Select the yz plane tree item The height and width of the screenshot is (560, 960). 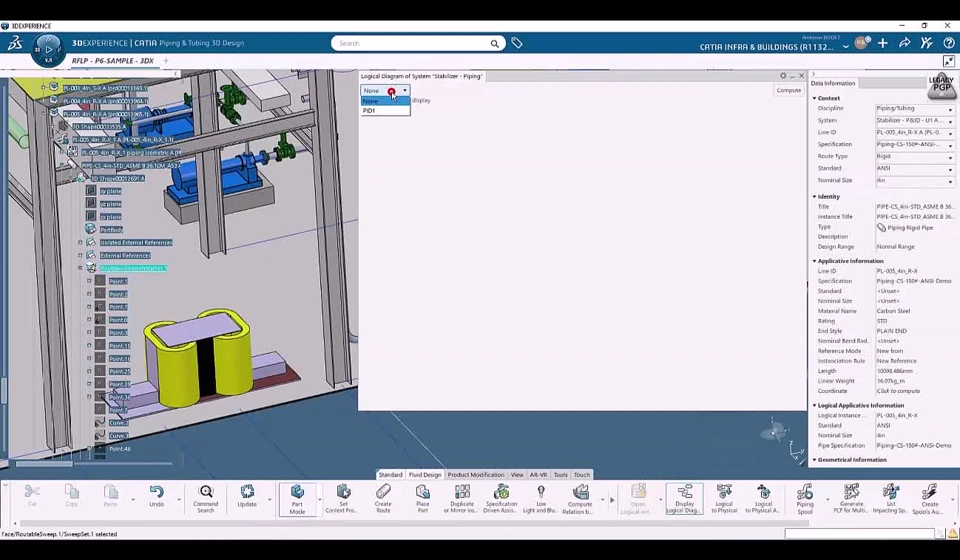point(110,204)
